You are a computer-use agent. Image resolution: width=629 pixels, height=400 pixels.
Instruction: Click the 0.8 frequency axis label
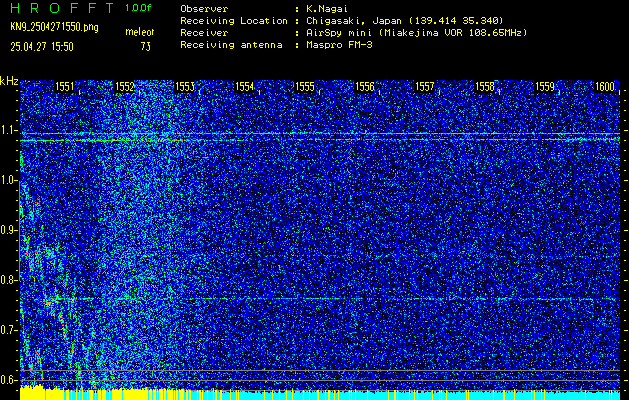click(x=8, y=280)
